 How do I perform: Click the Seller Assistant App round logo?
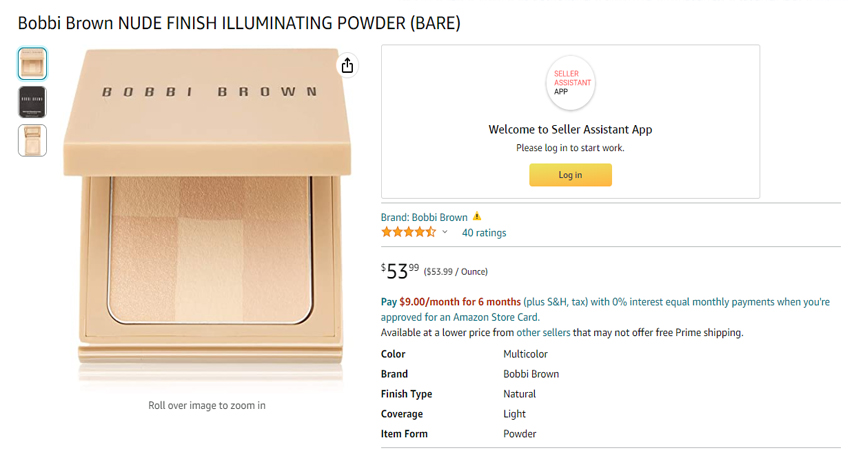(571, 84)
